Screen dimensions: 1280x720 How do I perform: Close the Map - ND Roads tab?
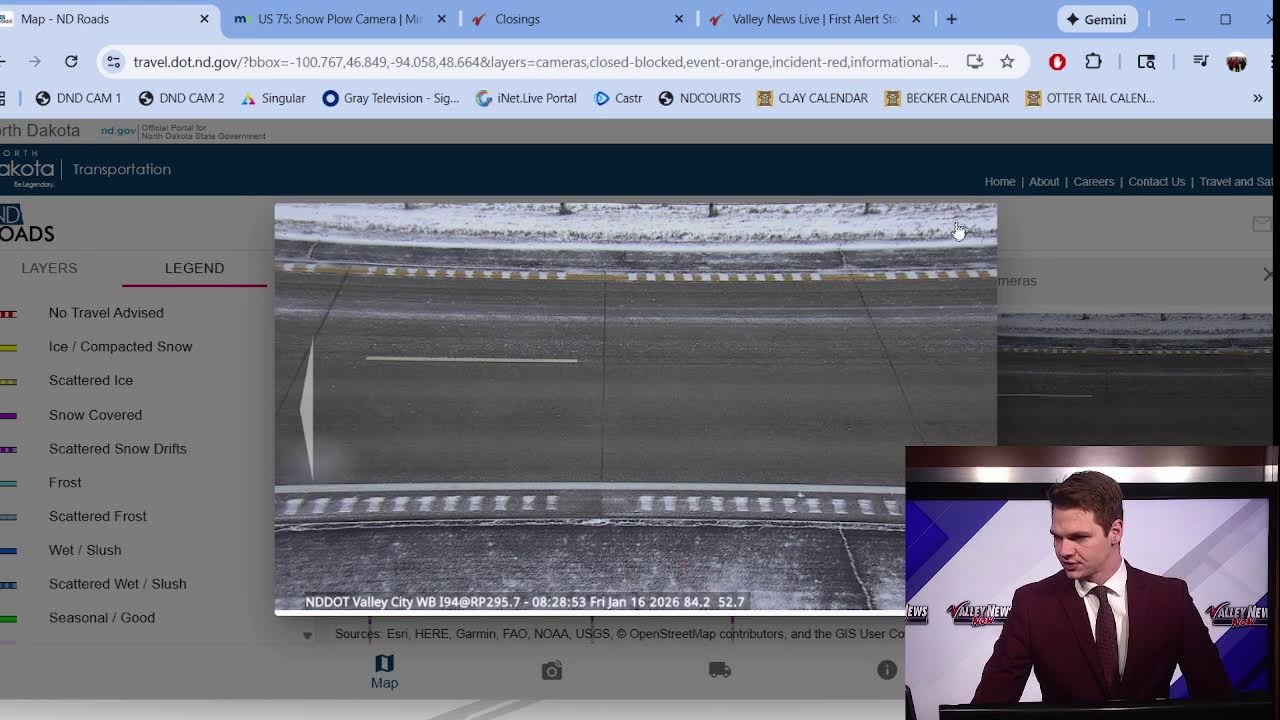tap(205, 19)
